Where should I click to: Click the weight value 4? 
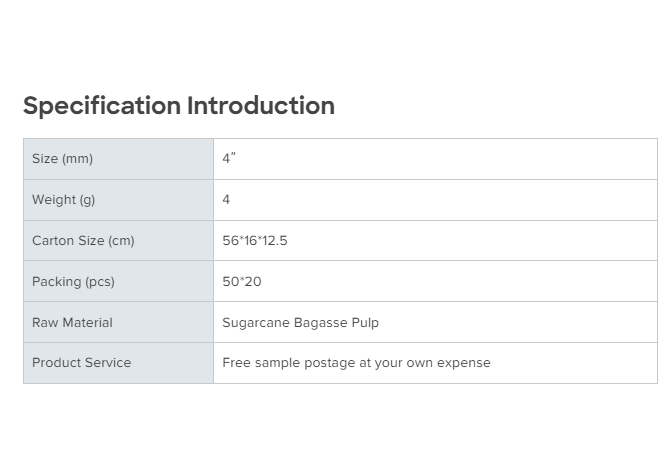point(226,200)
